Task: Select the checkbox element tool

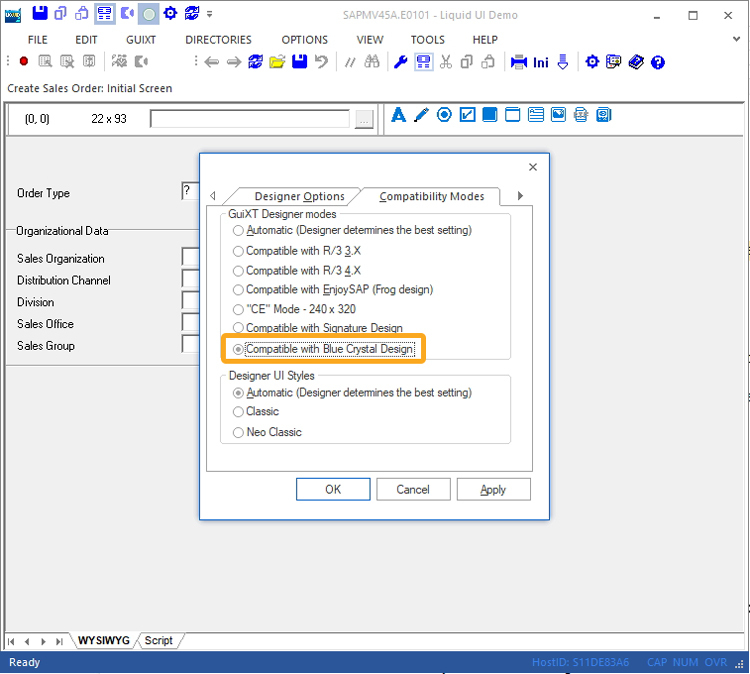Action: point(467,115)
